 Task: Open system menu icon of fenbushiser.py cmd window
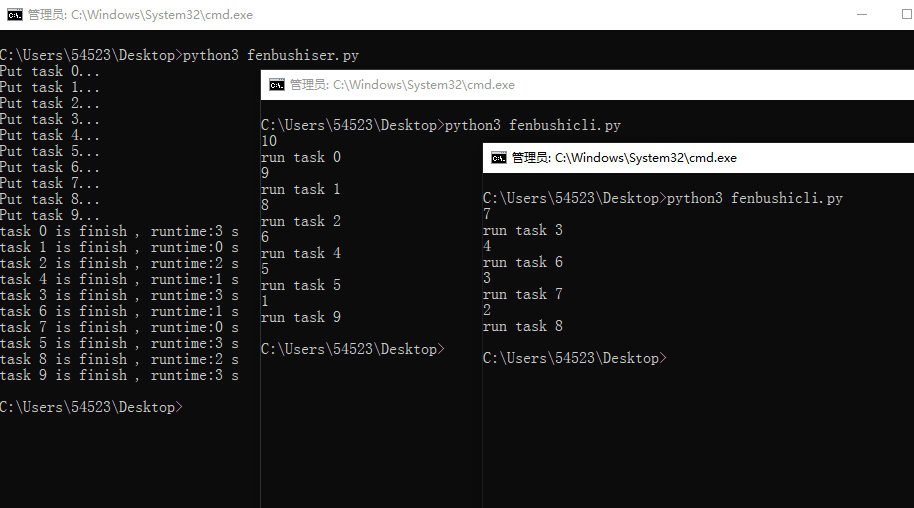14,15
